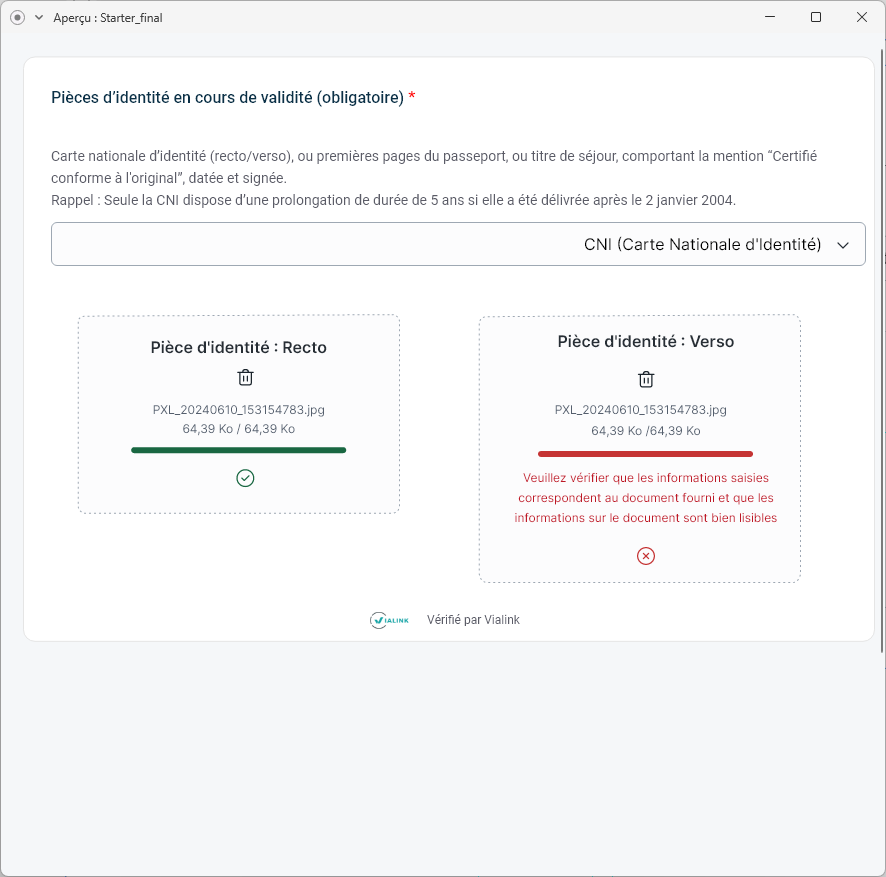Screen dimensions: 886x877
Task: Click the green checkmark under Recto upload
Action: (x=245, y=478)
